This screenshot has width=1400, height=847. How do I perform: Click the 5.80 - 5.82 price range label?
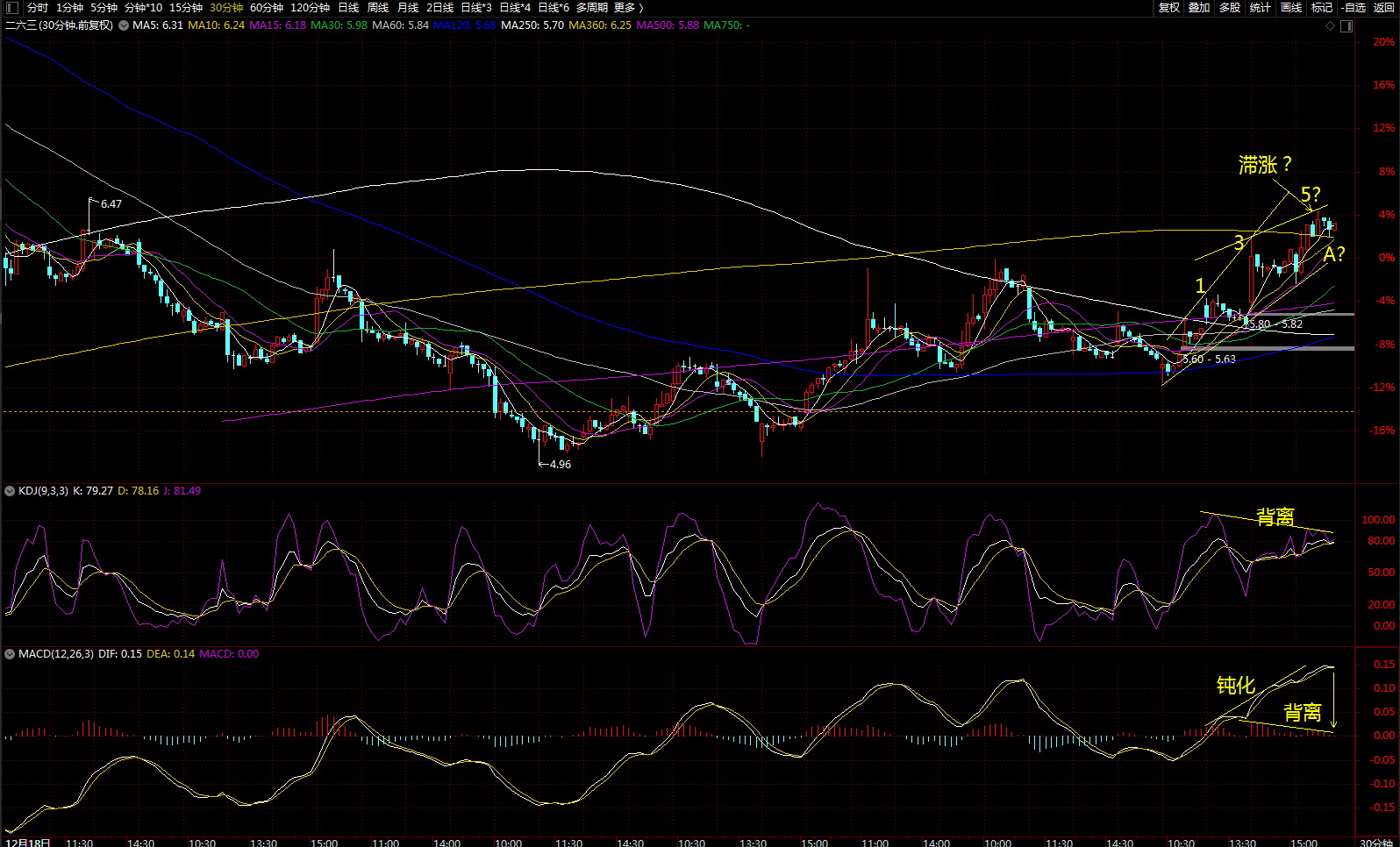tap(1275, 324)
